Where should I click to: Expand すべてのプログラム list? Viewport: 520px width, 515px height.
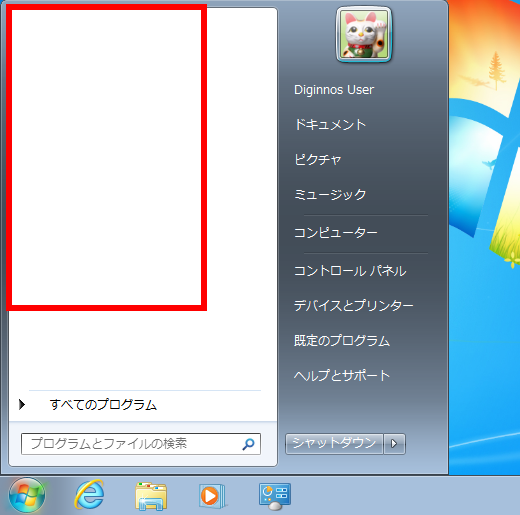(x=103, y=405)
